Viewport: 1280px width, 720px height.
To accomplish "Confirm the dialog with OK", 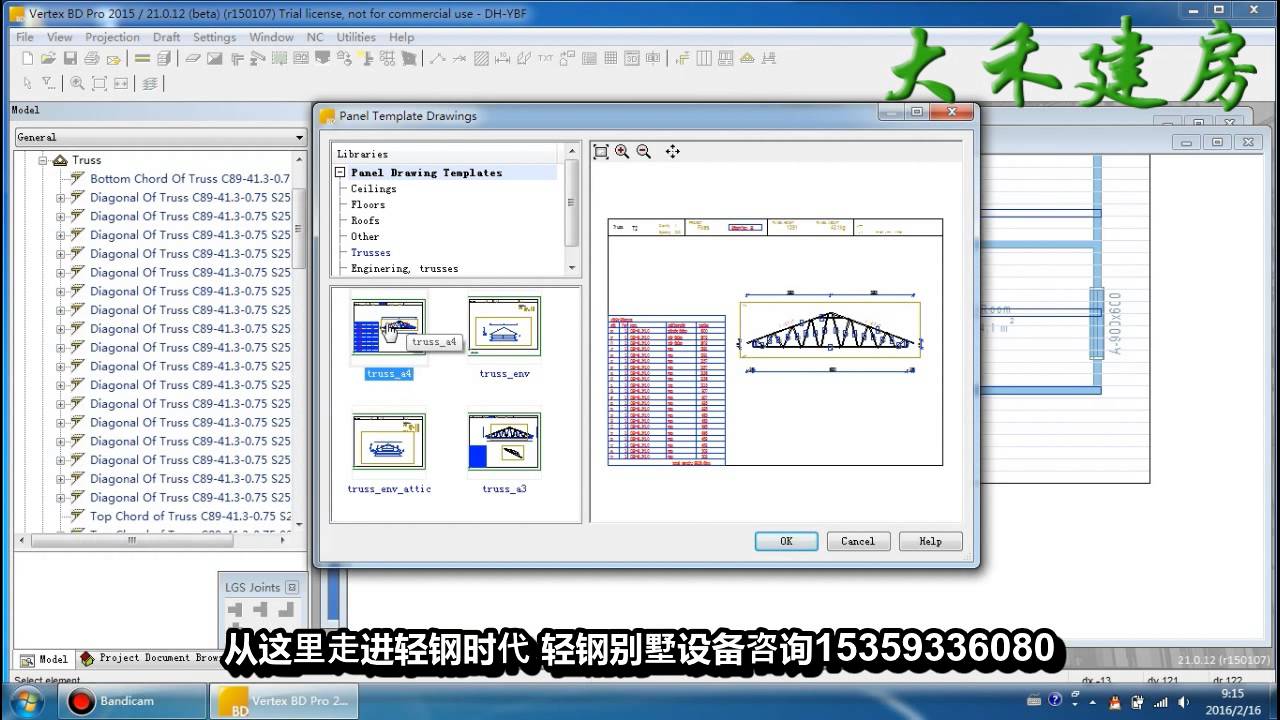I will tap(786, 541).
